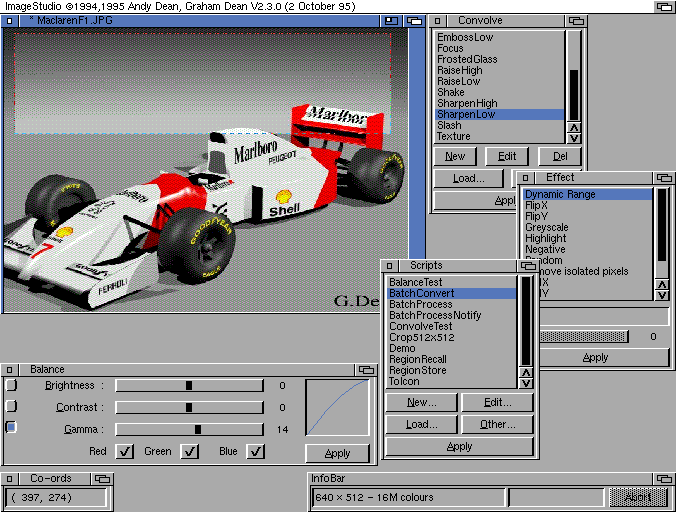Select FlipX in the Effect list
676x512 pixels.
588,206
